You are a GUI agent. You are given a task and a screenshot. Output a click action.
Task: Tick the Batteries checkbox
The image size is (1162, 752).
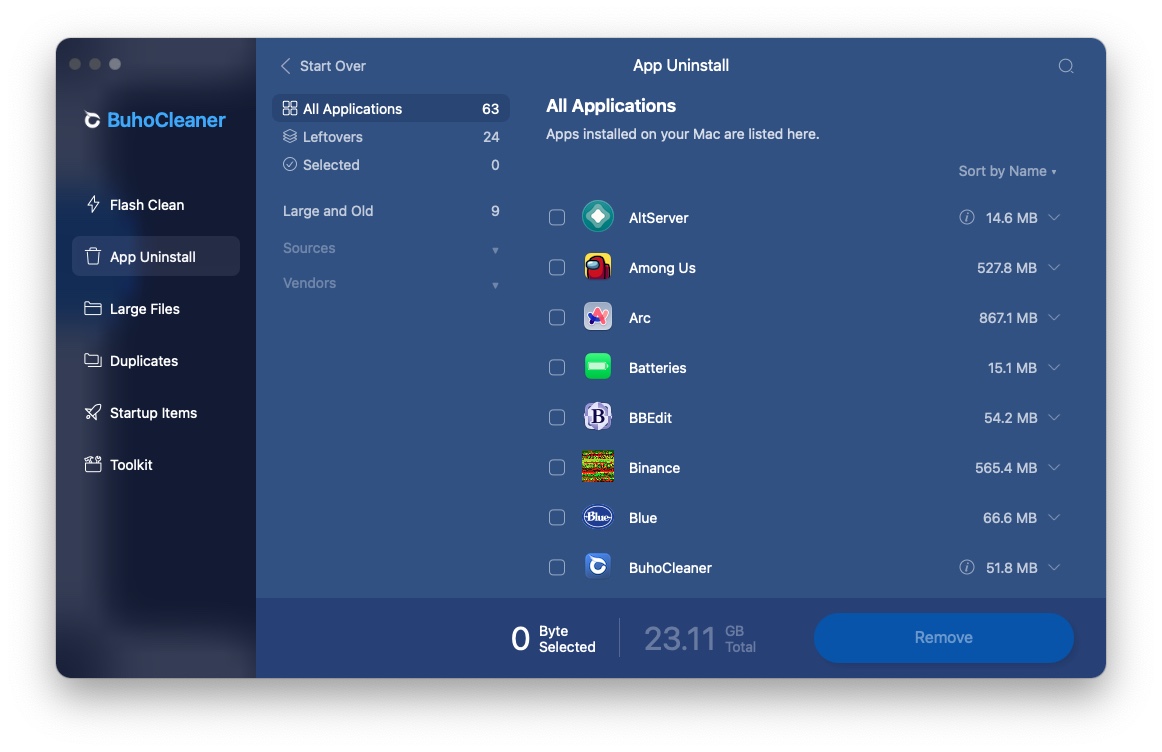[x=557, y=367]
